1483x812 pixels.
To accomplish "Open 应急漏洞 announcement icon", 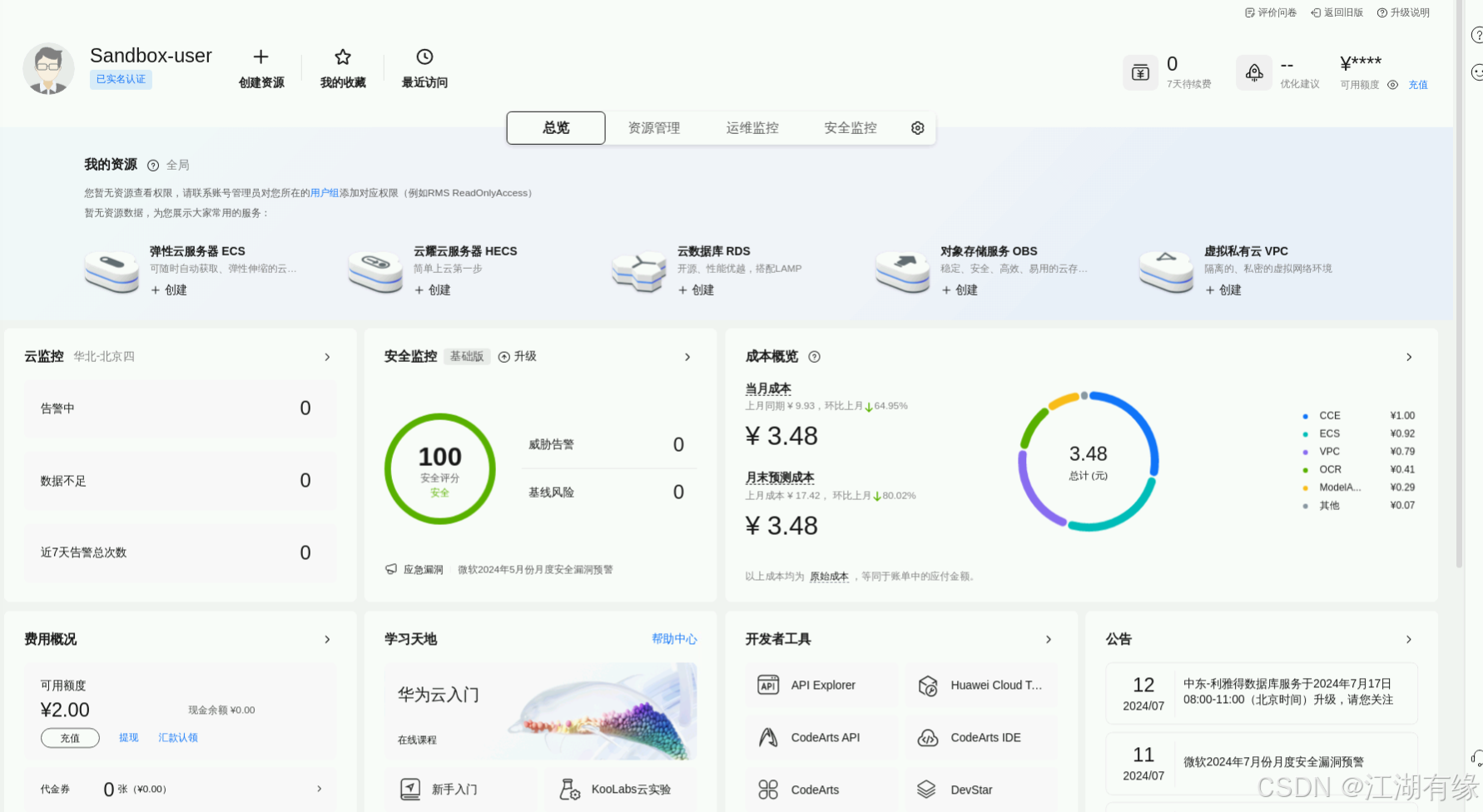I will click(391, 569).
